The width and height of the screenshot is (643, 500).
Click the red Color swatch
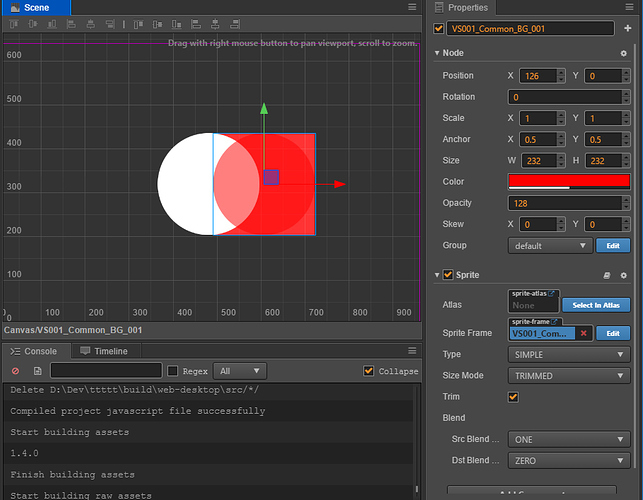pos(568,181)
